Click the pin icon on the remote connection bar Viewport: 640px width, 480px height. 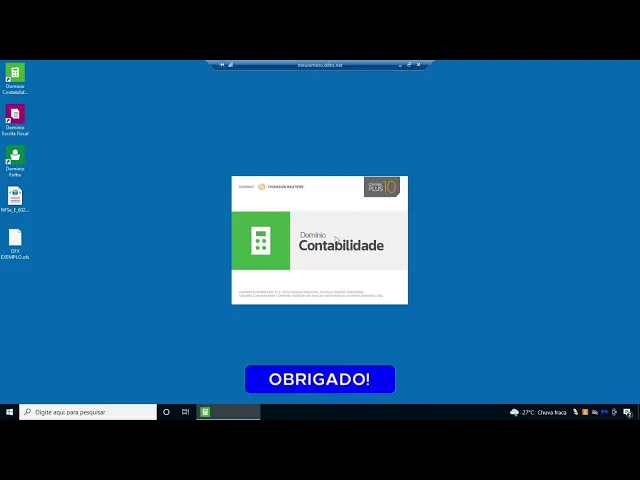tap(222, 65)
